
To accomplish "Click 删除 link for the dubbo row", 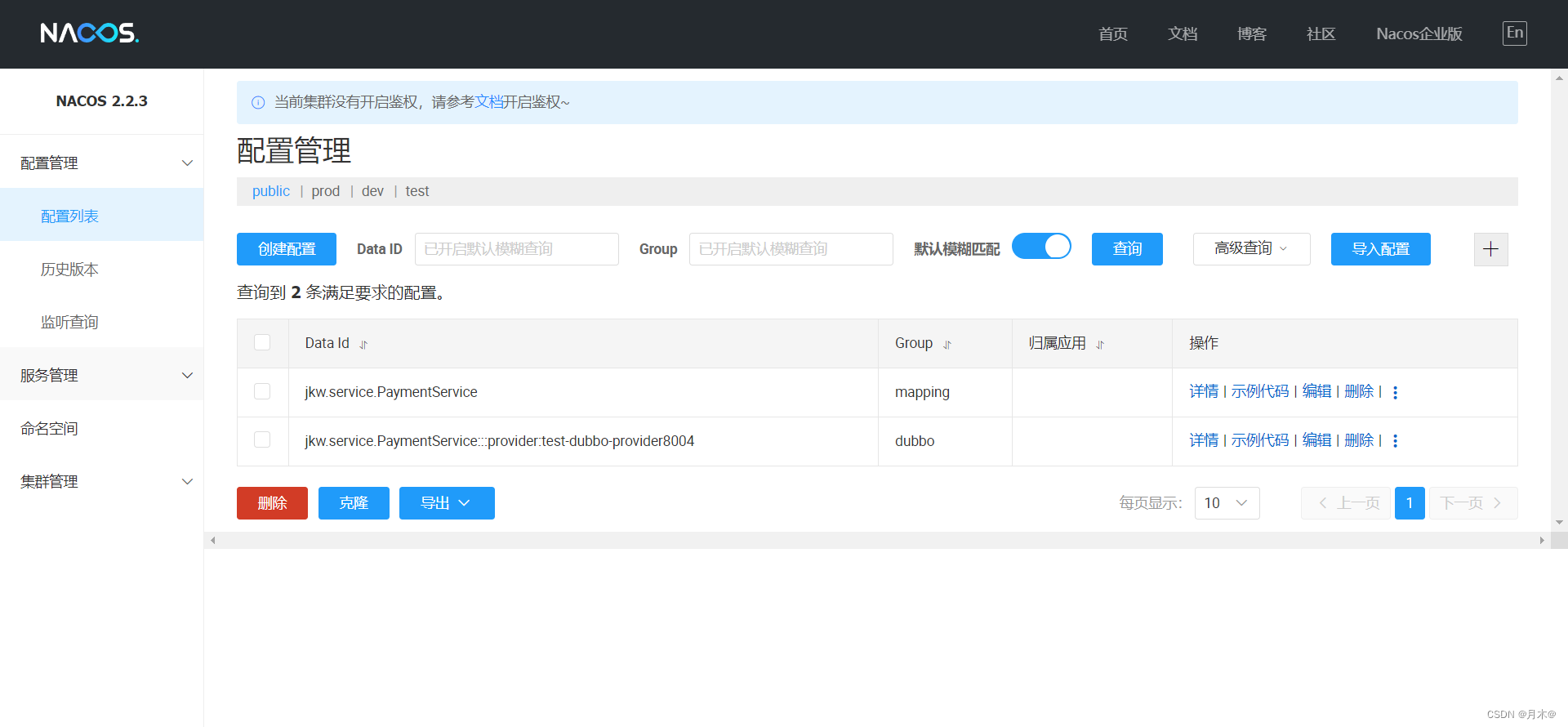I will click(x=1359, y=440).
